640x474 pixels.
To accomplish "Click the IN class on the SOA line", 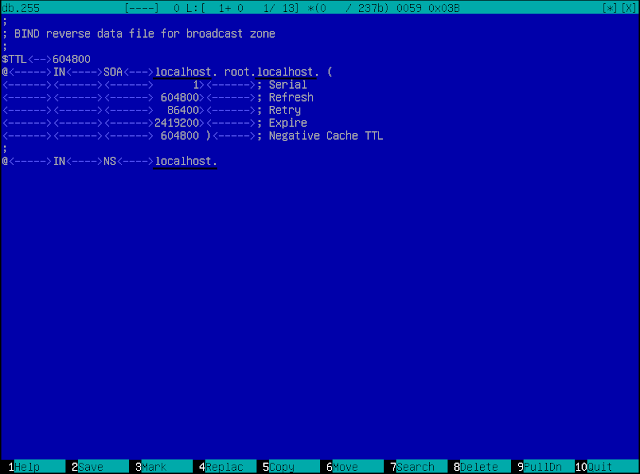I will (59, 72).
